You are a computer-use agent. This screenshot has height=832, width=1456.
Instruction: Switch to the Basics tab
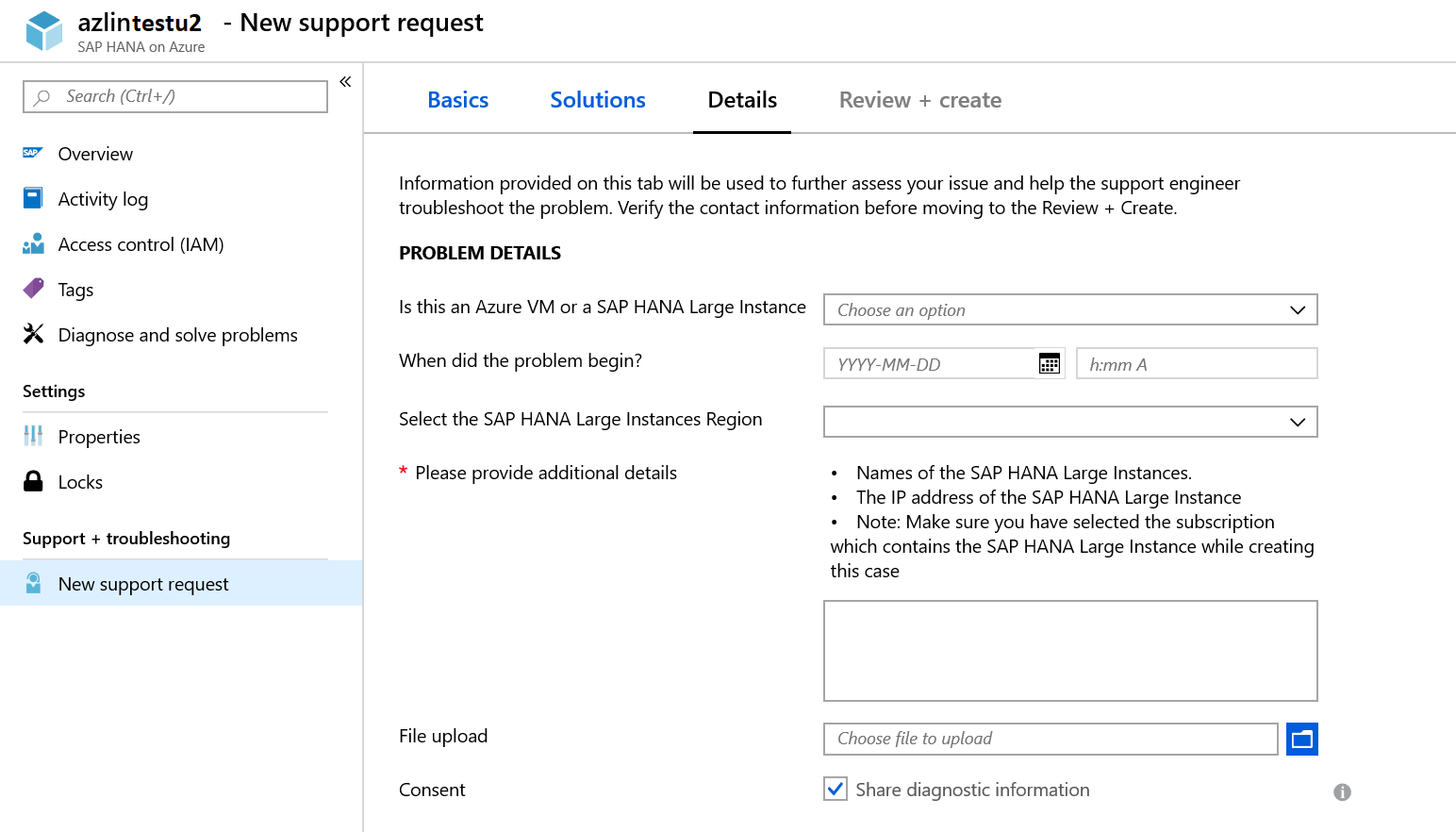click(x=457, y=100)
